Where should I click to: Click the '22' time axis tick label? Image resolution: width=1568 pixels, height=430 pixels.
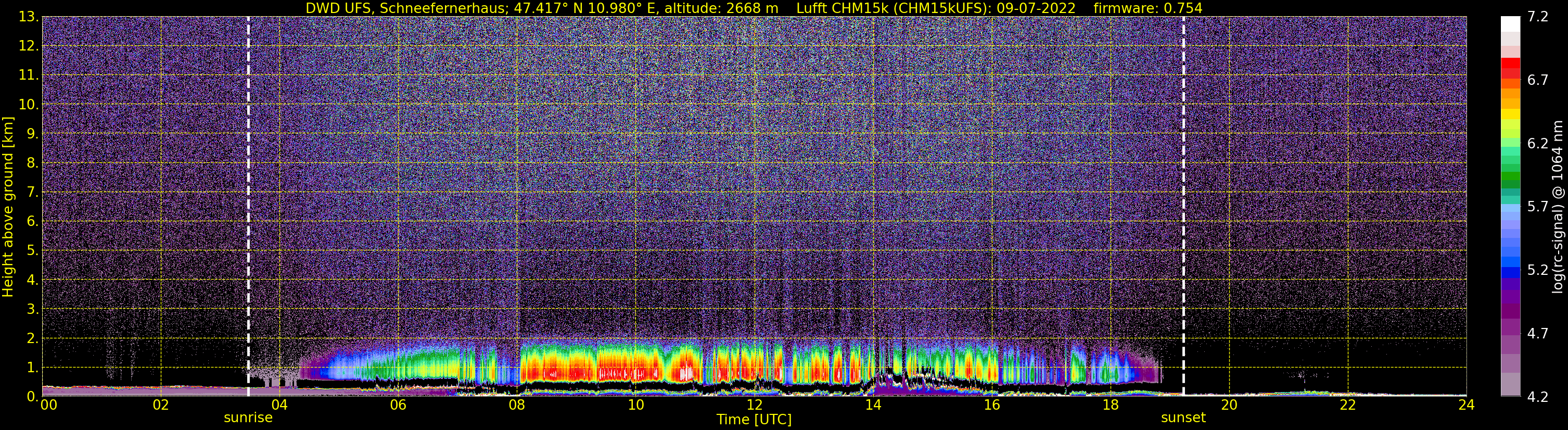[x=1348, y=406]
